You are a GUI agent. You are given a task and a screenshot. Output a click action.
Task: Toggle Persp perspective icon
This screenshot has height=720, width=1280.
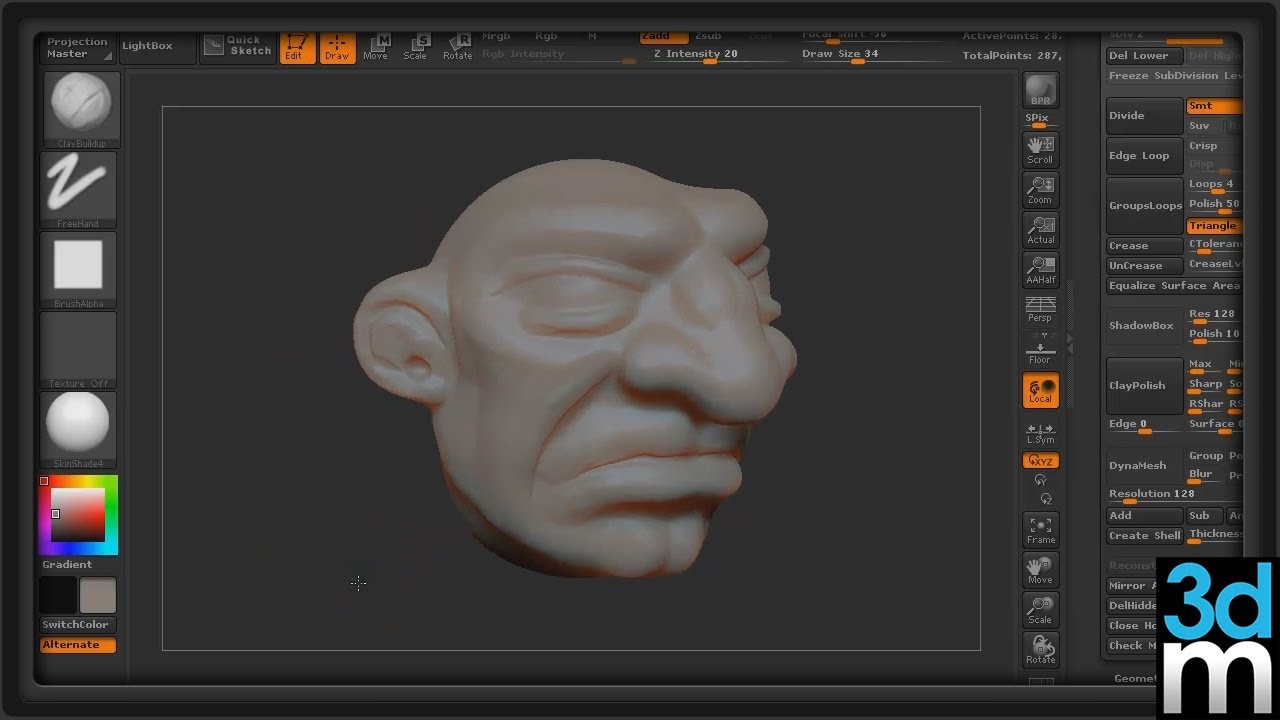[1041, 309]
